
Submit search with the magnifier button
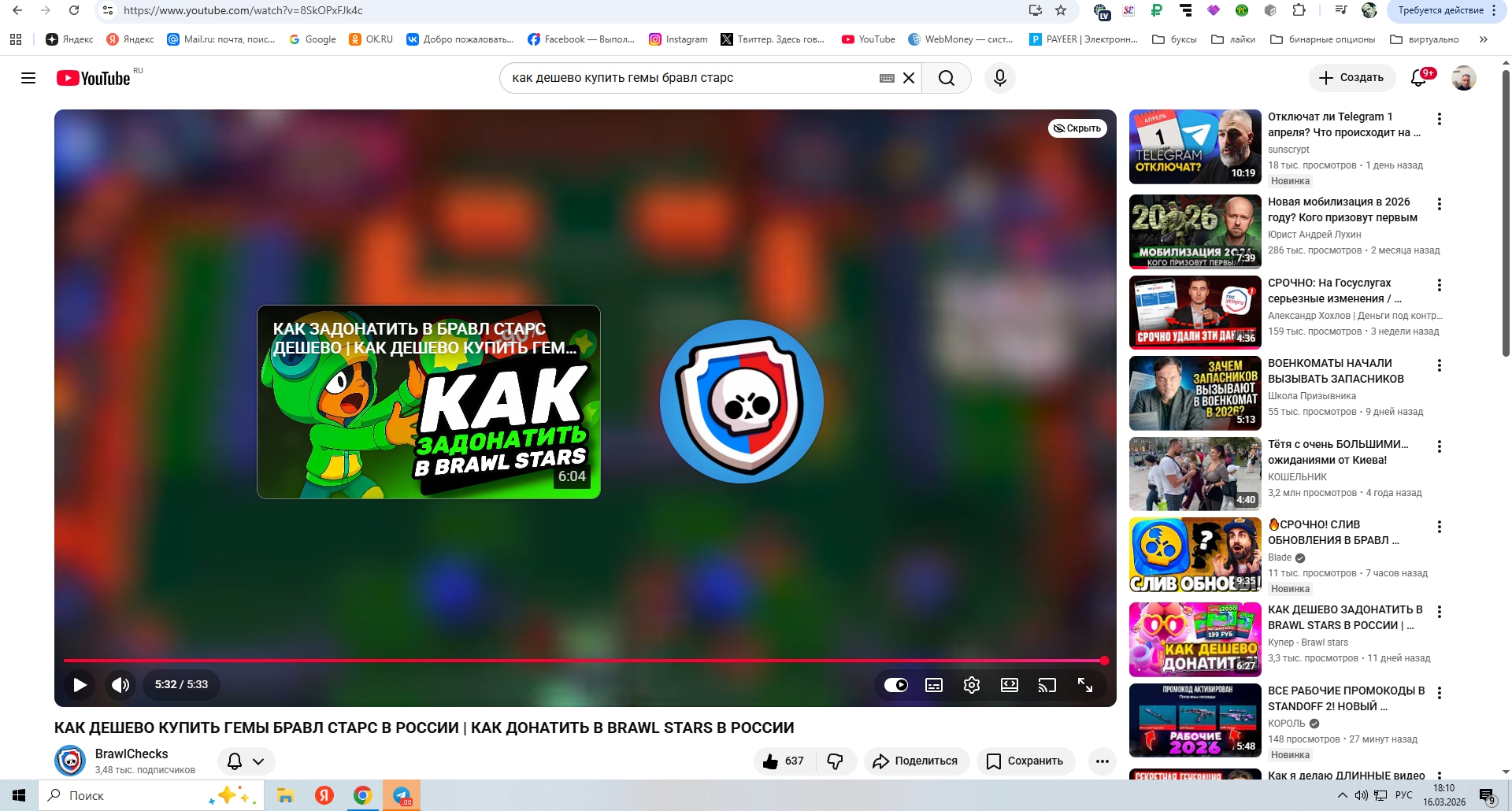pos(947,78)
